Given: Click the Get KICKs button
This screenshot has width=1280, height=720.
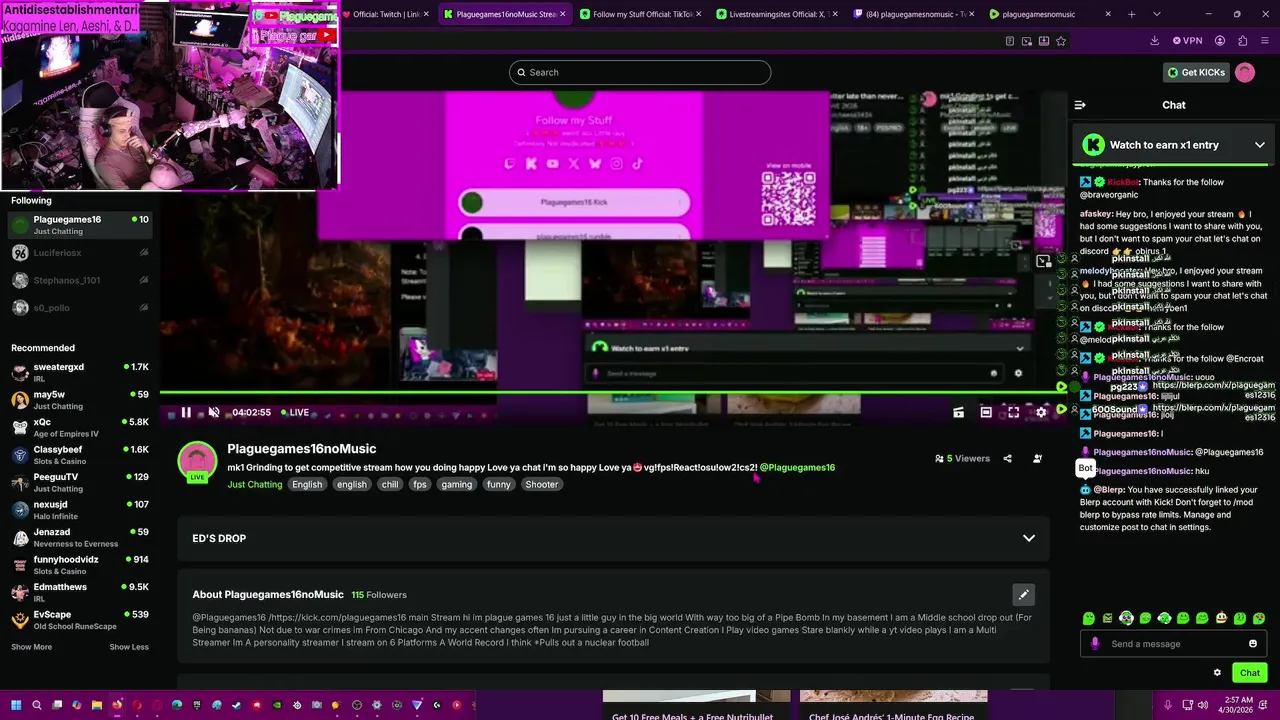Looking at the screenshot, I should 1195,72.
